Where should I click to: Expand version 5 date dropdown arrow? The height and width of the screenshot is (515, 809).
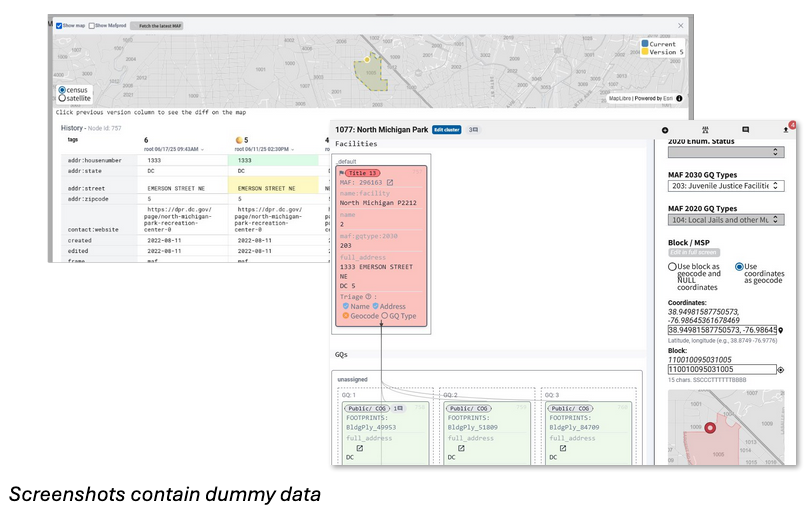(293, 150)
